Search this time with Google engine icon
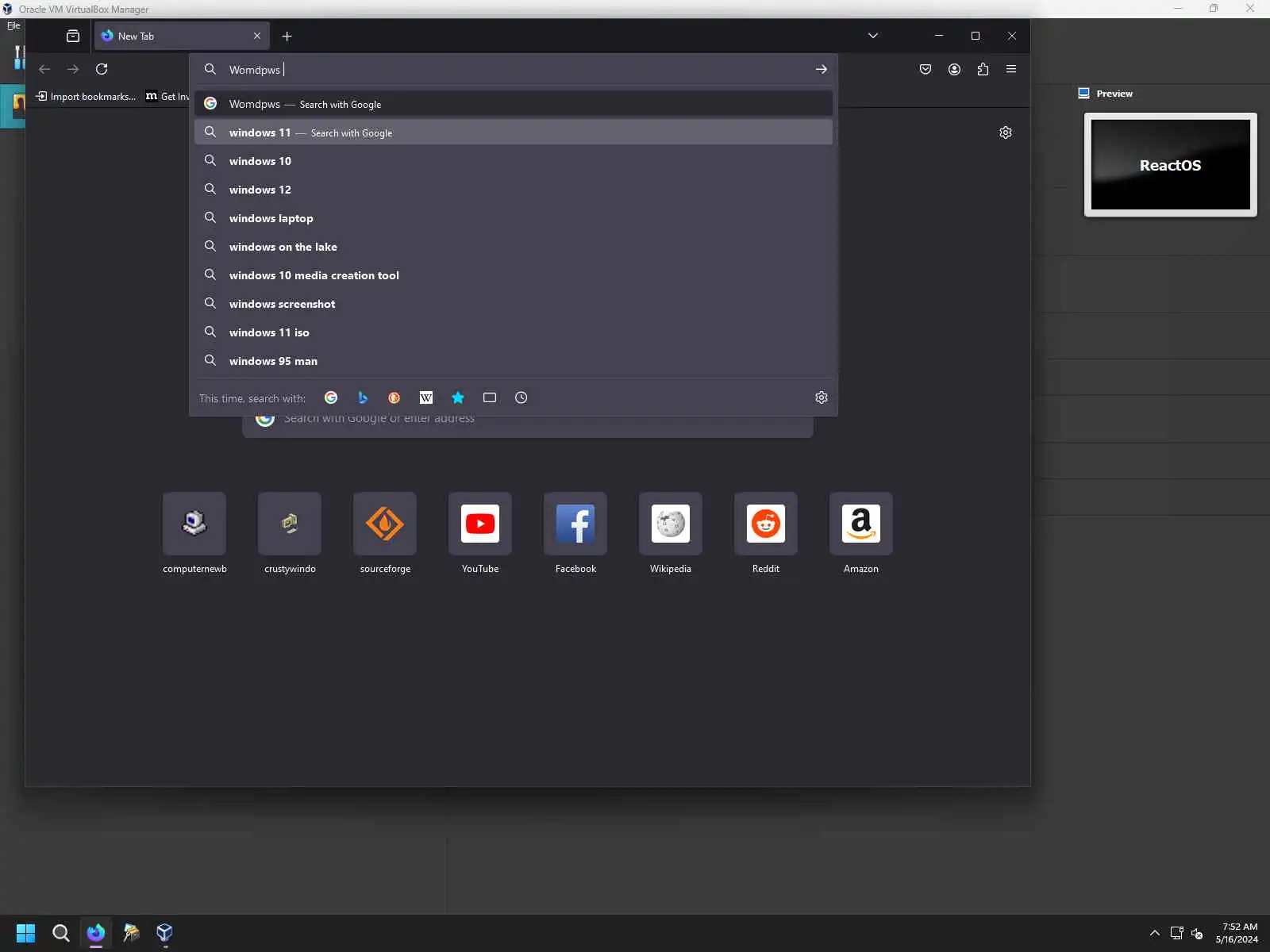This screenshot has height=952, width=1270. [x=331, y=397]
